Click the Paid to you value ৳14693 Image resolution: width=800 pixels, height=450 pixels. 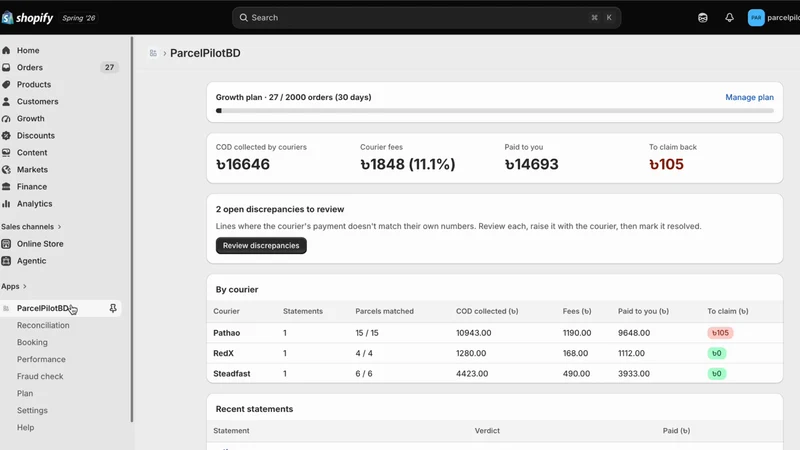[x=532, y=164]
